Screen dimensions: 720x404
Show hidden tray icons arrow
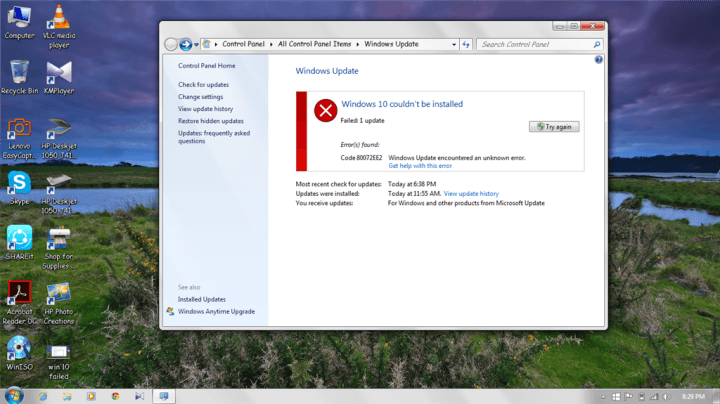coord(603,397)
